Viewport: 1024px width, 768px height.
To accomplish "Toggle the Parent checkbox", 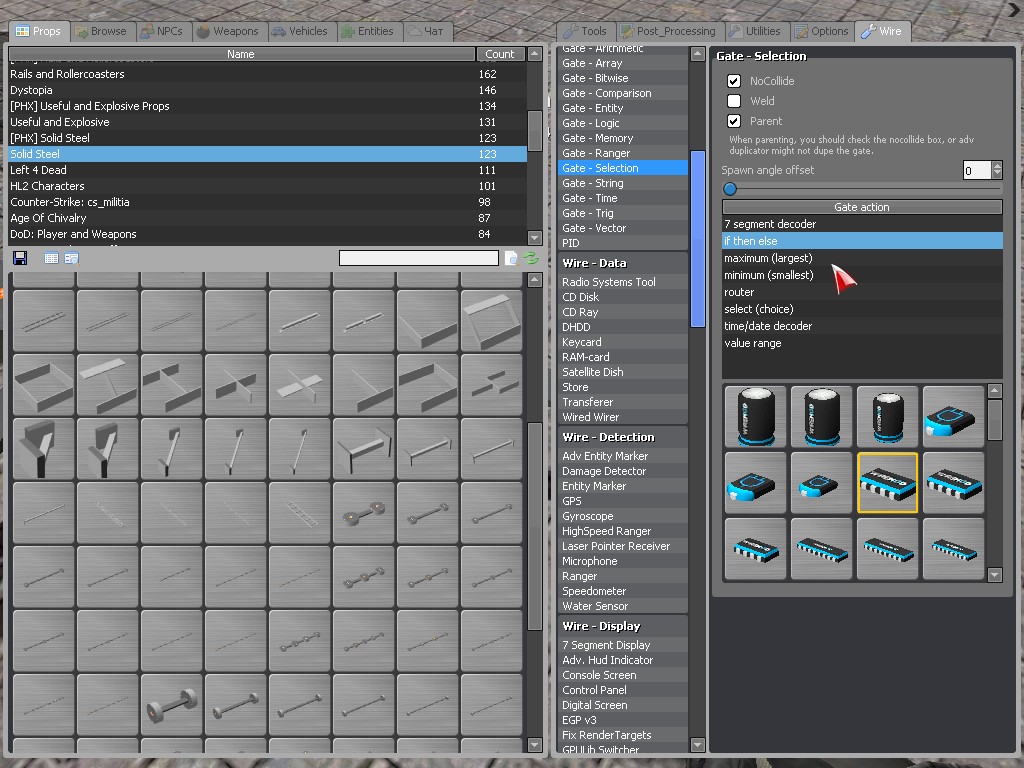I will [734, 121].
